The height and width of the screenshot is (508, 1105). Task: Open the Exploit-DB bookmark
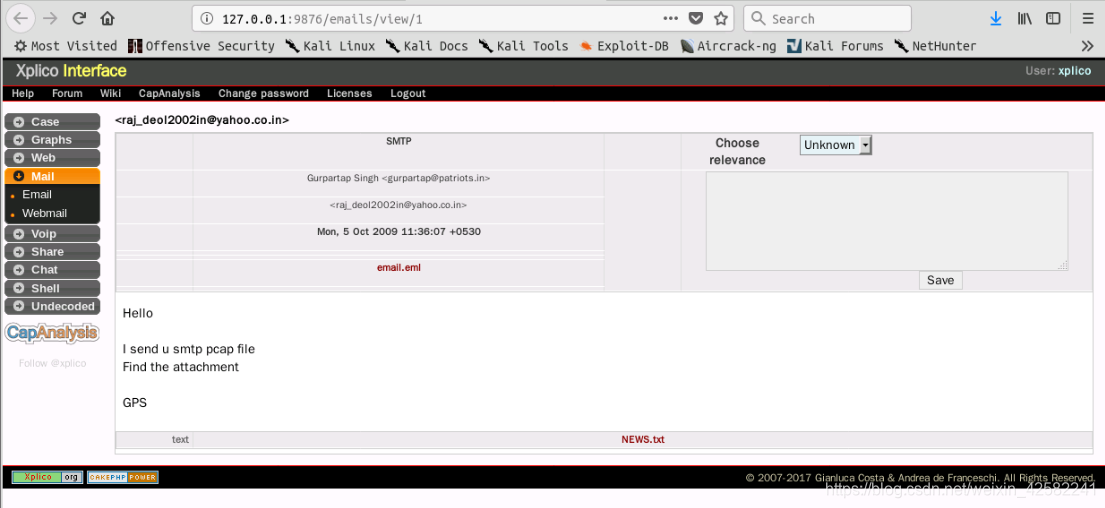coord(624,46)
